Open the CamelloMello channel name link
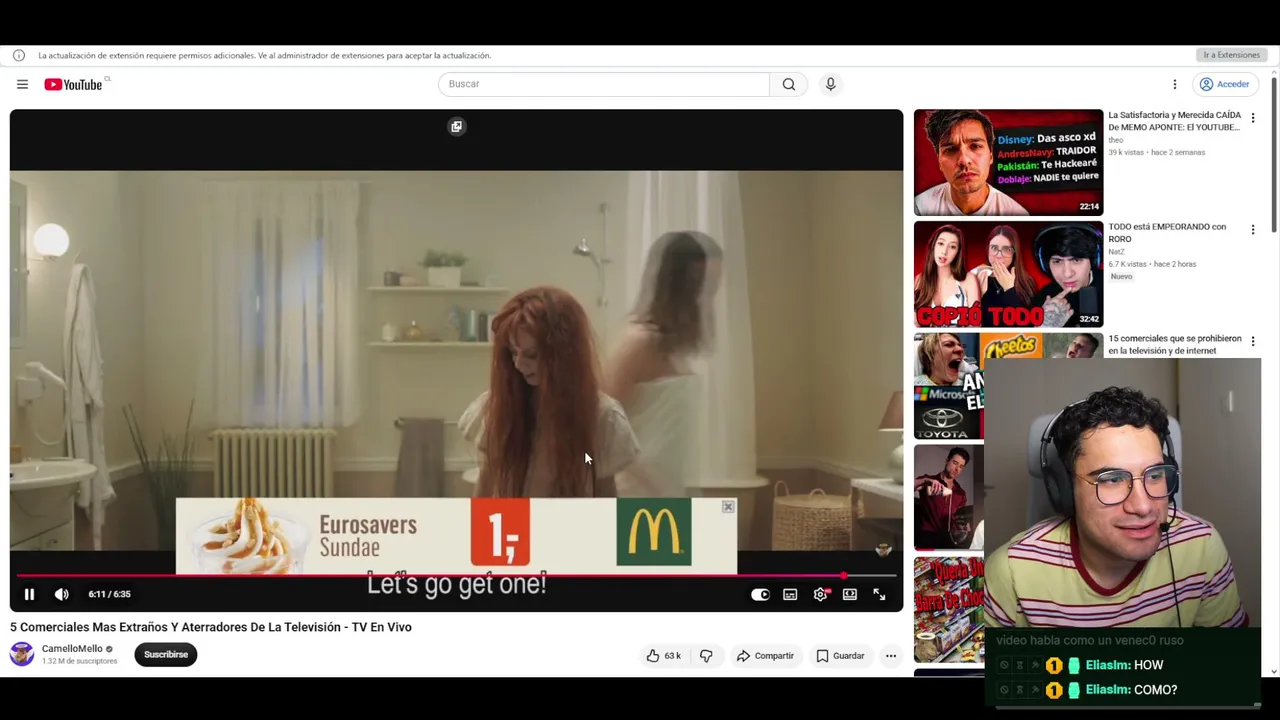The image size is (1280, 720). click(x=72, y=649)
